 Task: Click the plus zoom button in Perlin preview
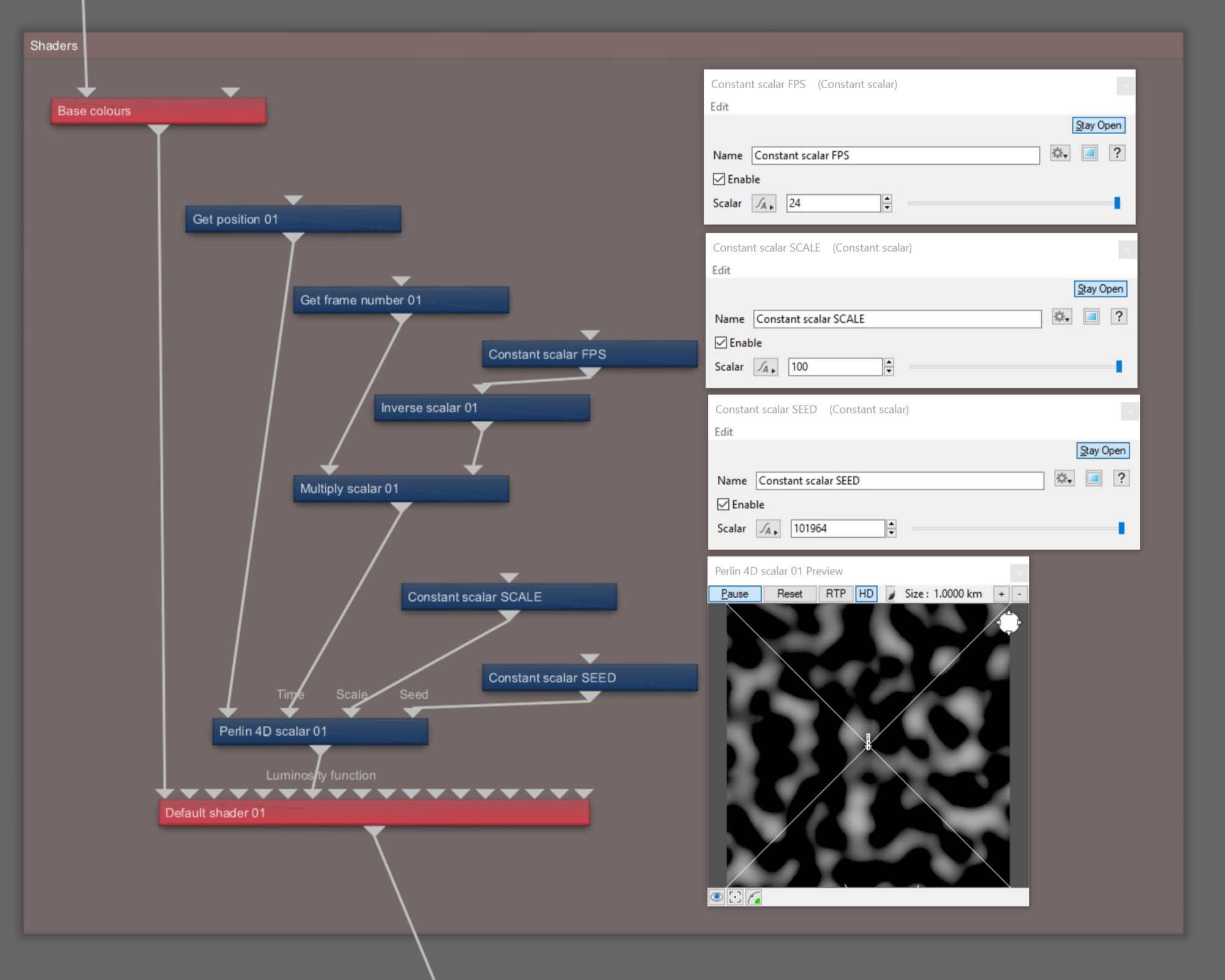click(1001, 594)
